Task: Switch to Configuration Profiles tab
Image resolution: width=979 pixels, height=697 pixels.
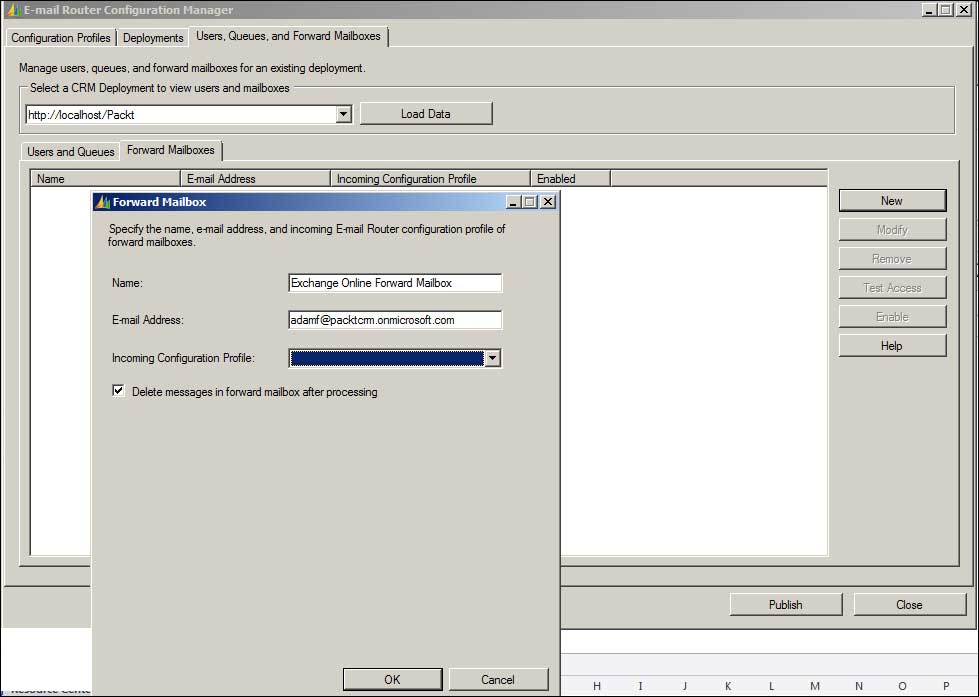Action: (61, 37)
